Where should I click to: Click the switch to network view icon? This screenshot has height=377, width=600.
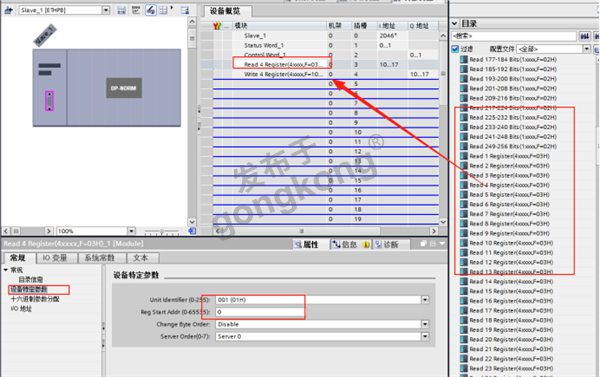(x=8, y=10)
